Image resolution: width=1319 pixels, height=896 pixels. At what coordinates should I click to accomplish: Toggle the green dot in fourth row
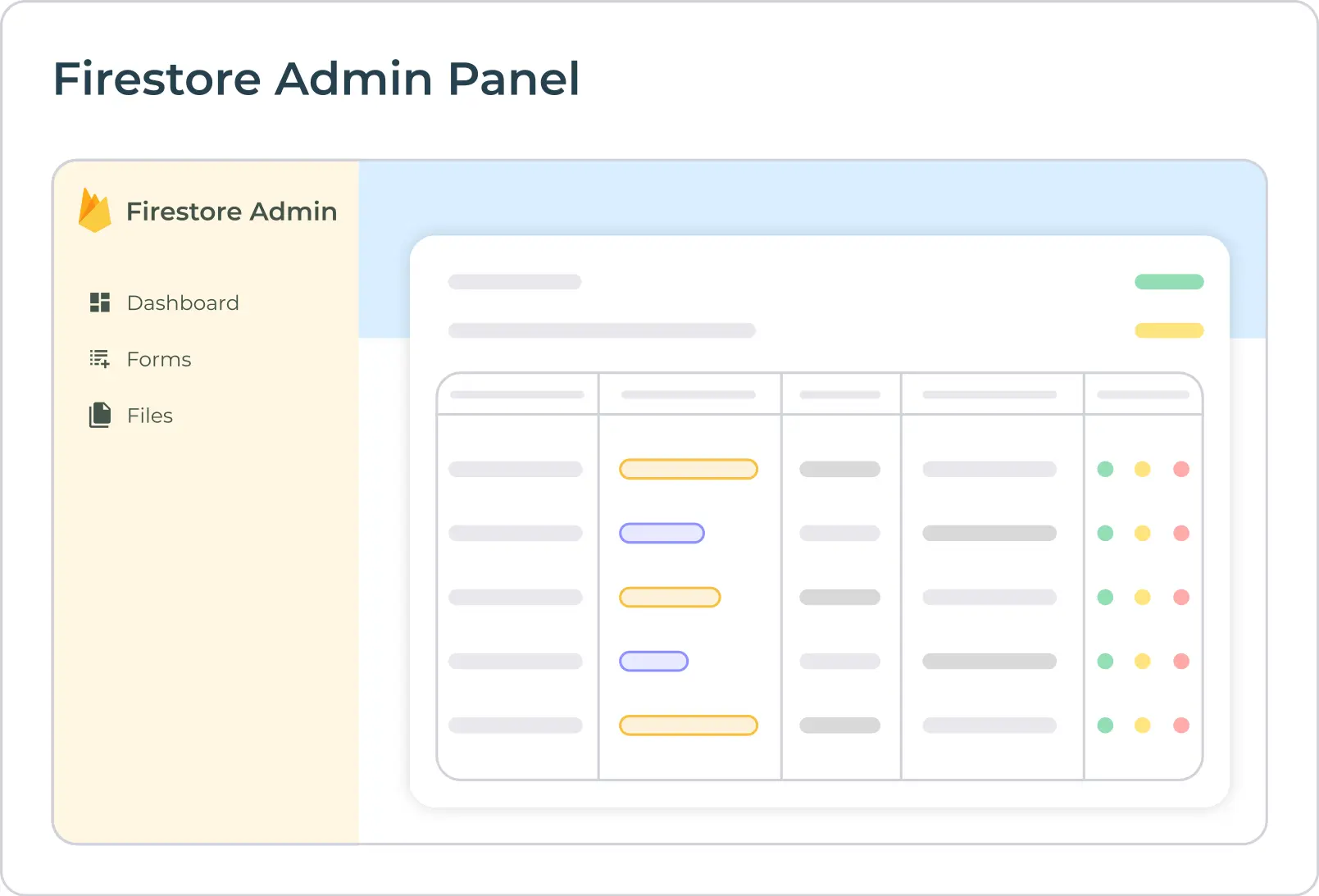(x=1104, y=661)
